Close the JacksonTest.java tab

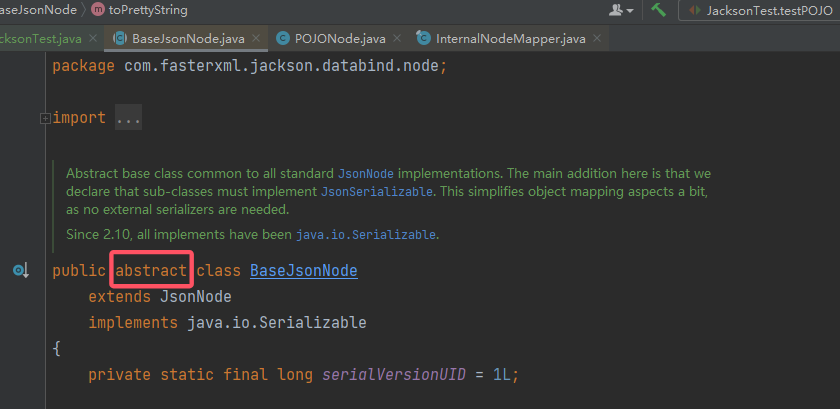pyautogui.click(x=93, y=40)
